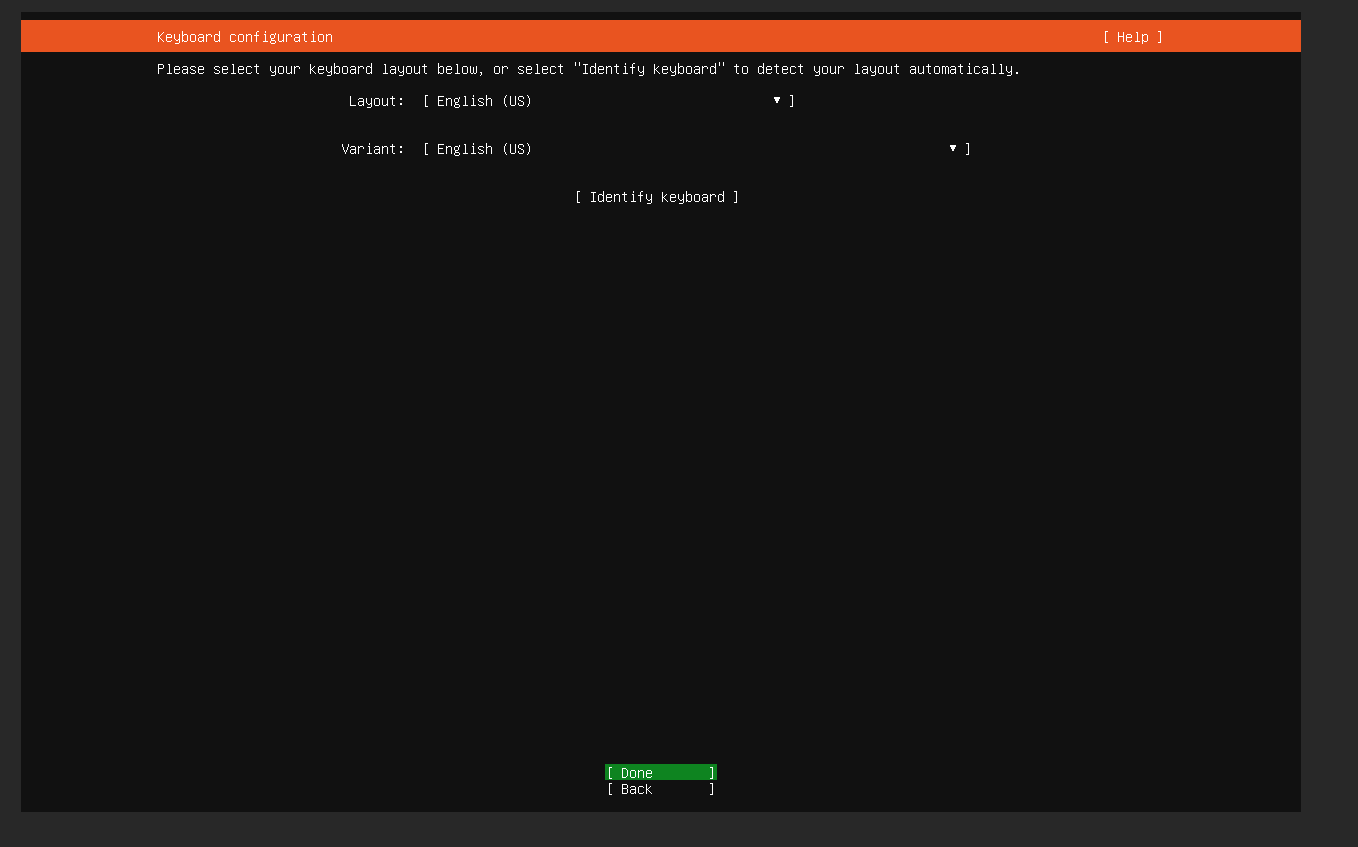Click the keyboard layout instruction sentence
This screenshot has width=1358, height=847.
[x=588, y=69]
